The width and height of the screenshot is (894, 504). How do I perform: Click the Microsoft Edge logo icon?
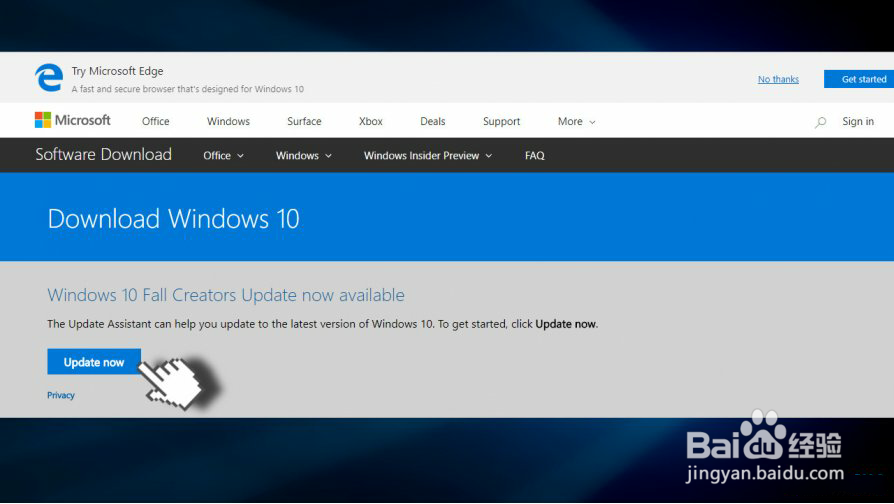(x=49, y=78)
